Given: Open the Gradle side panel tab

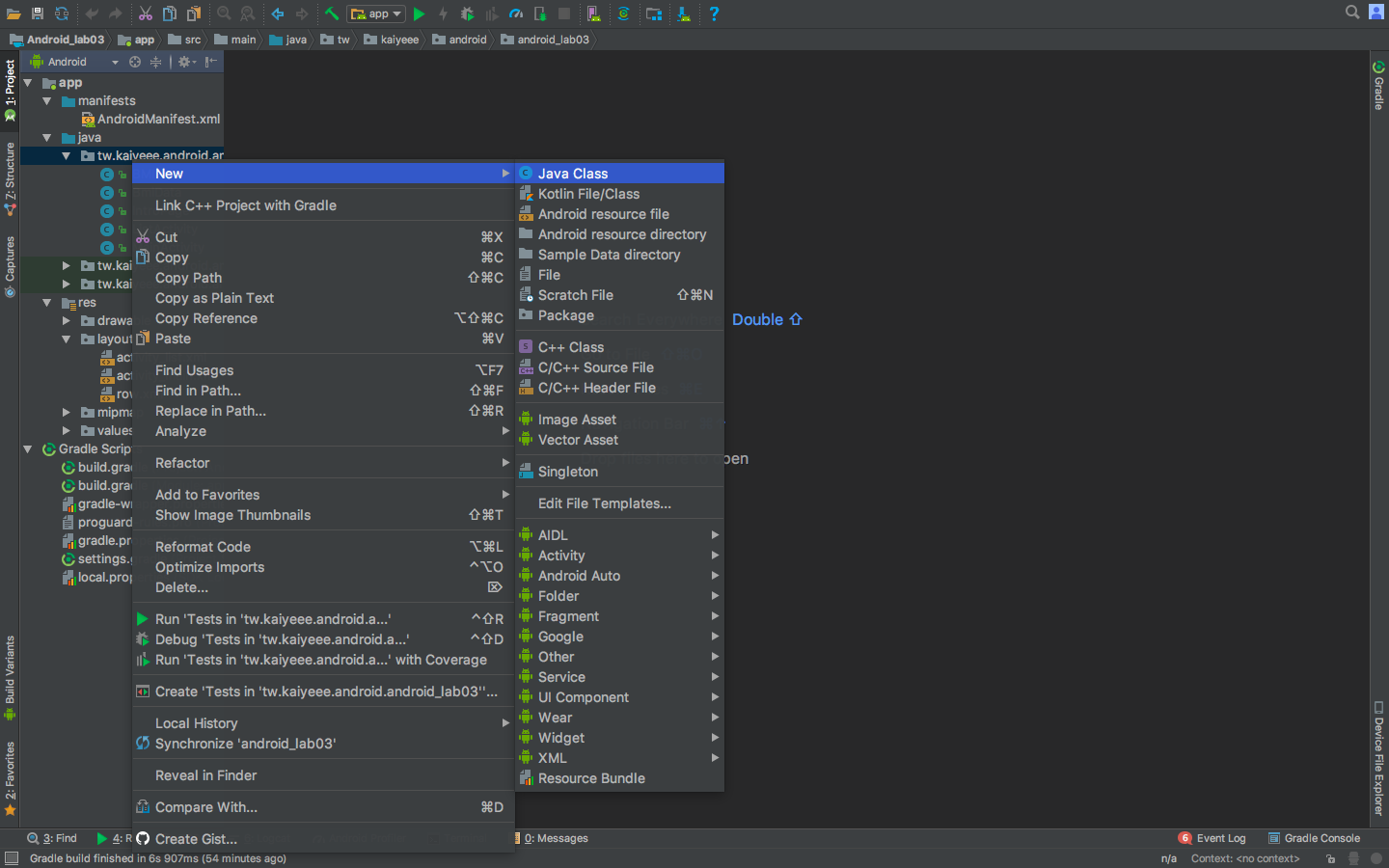Looking at the screenshot, I should pyautogui.click(x=1379, y=86).
